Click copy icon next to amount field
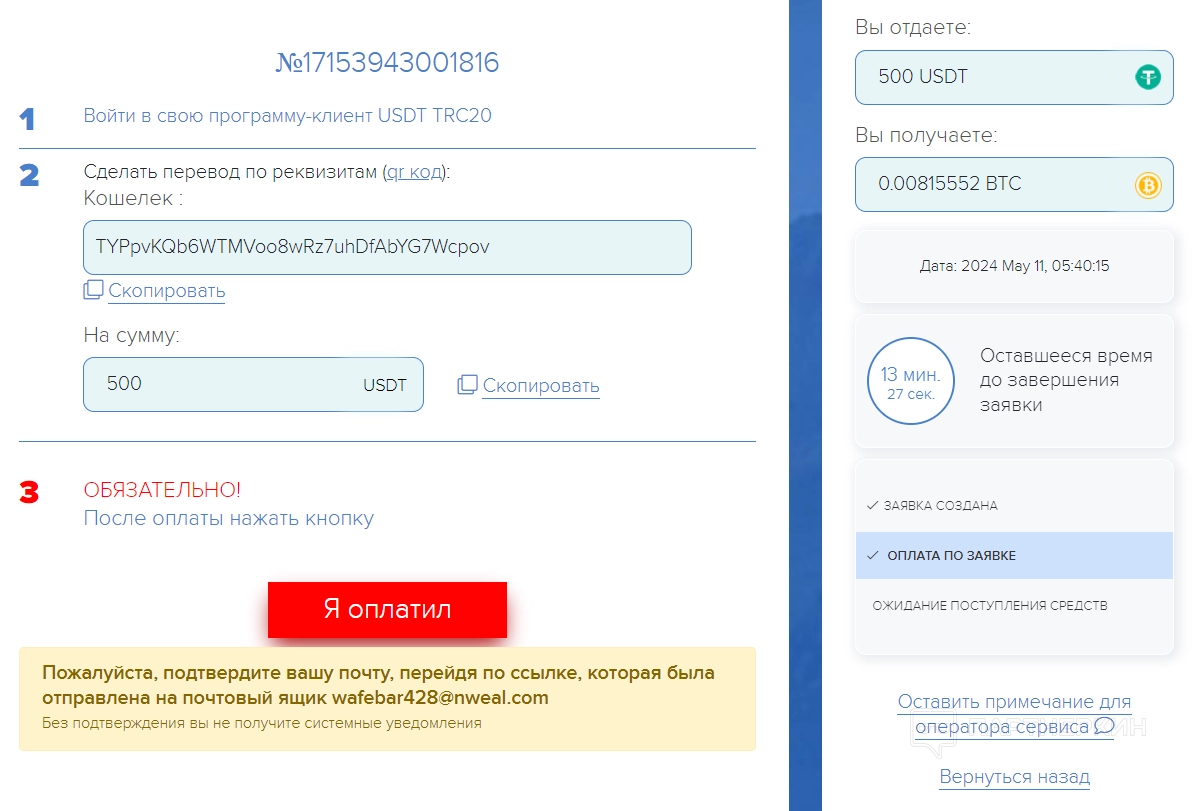The image size is (1198, 811). pyautogui.click(x=468, y=384)
